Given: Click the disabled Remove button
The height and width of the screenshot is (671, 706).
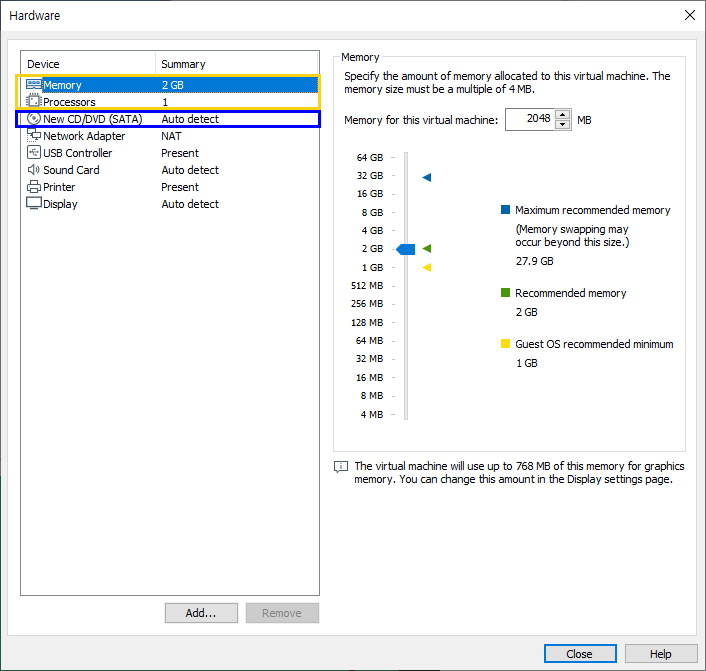Looking at the screenshot, I should 282,613.
